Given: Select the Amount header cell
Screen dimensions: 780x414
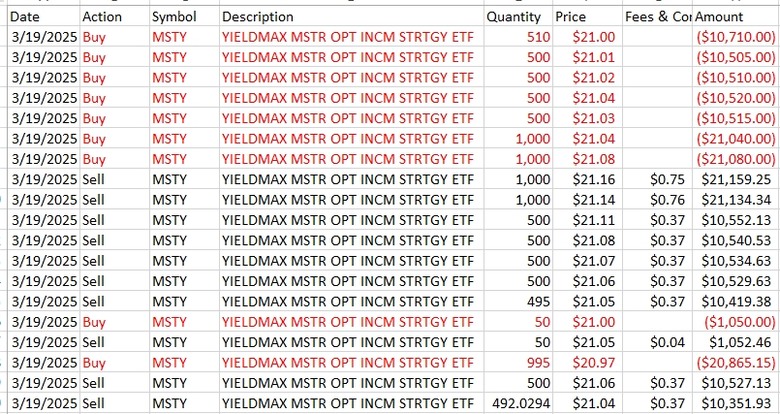Looking at the screenshot, I should click(736, 16).
